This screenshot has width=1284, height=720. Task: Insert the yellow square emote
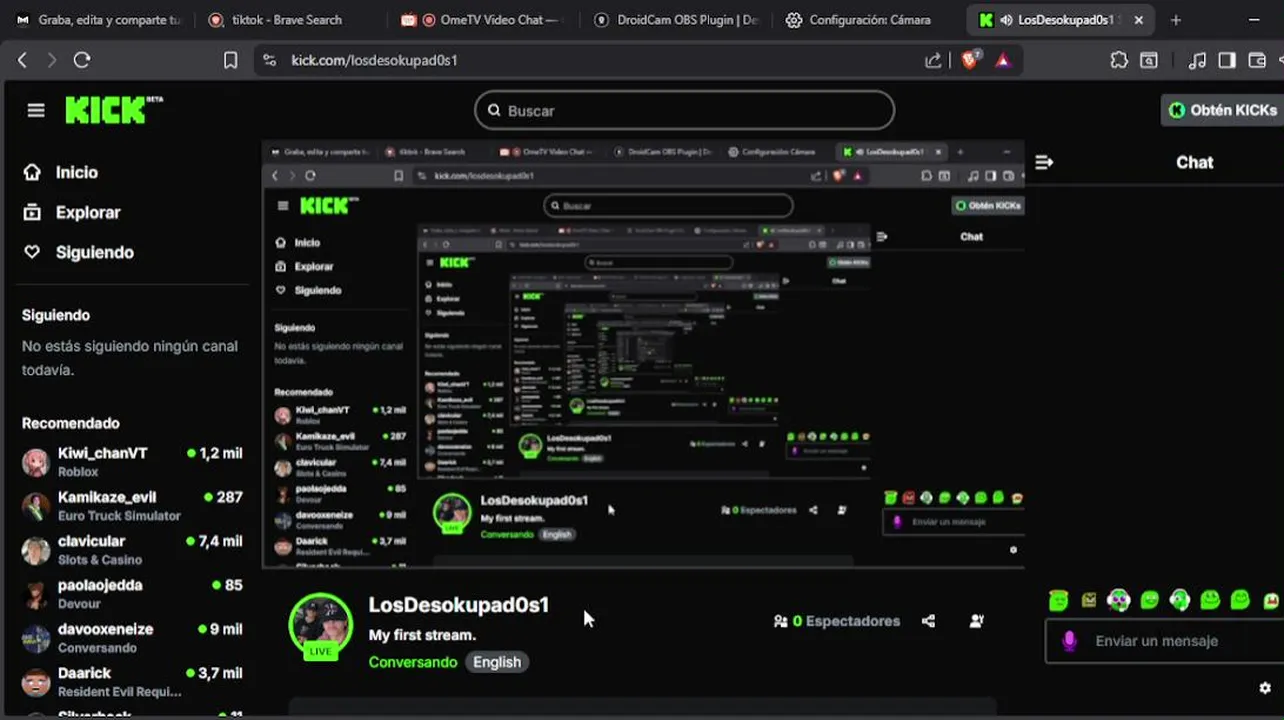(x=1089, y=600)
